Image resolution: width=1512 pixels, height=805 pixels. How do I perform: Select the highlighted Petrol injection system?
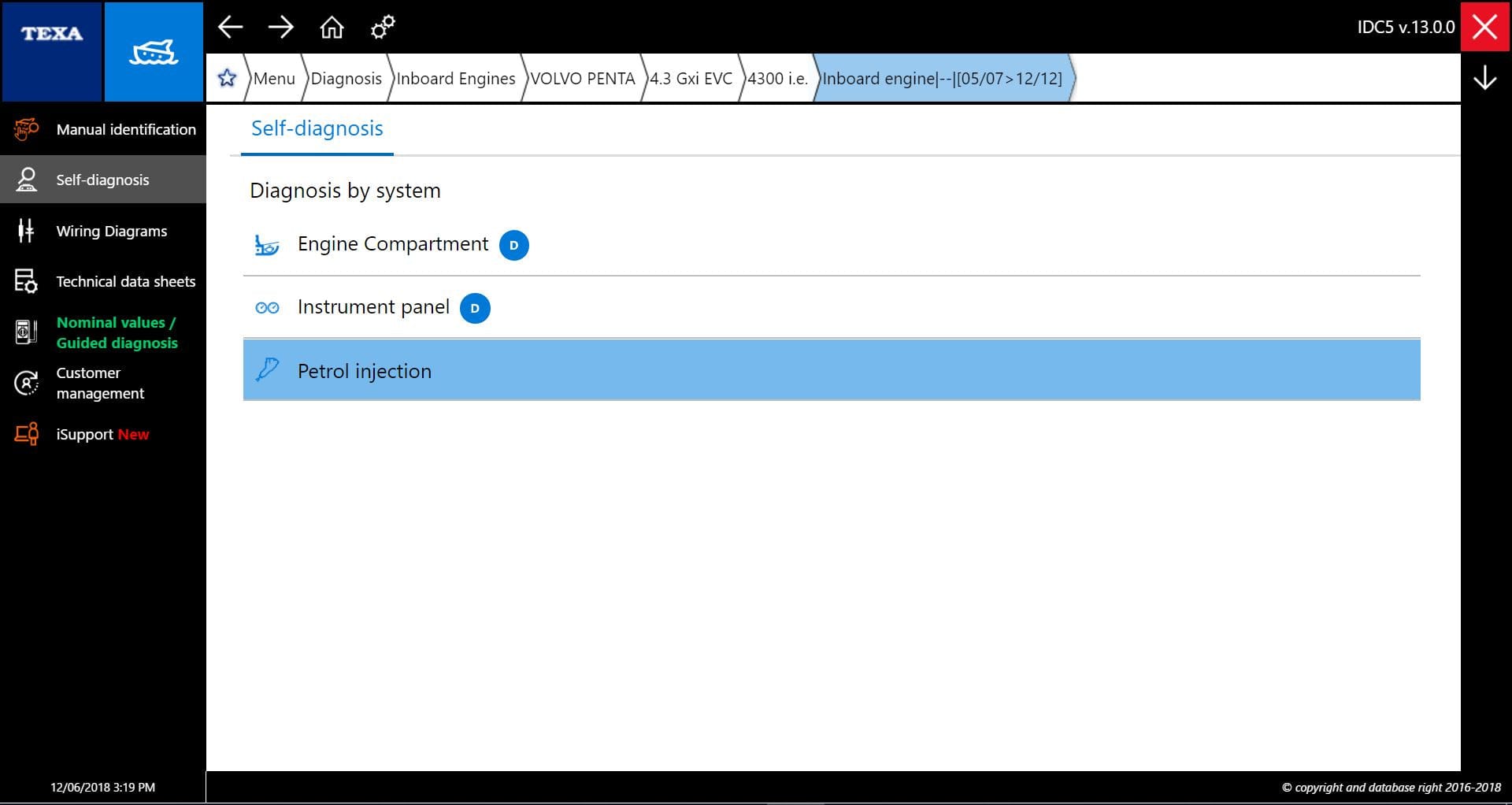pyautogui.click(x=364, y=370)
